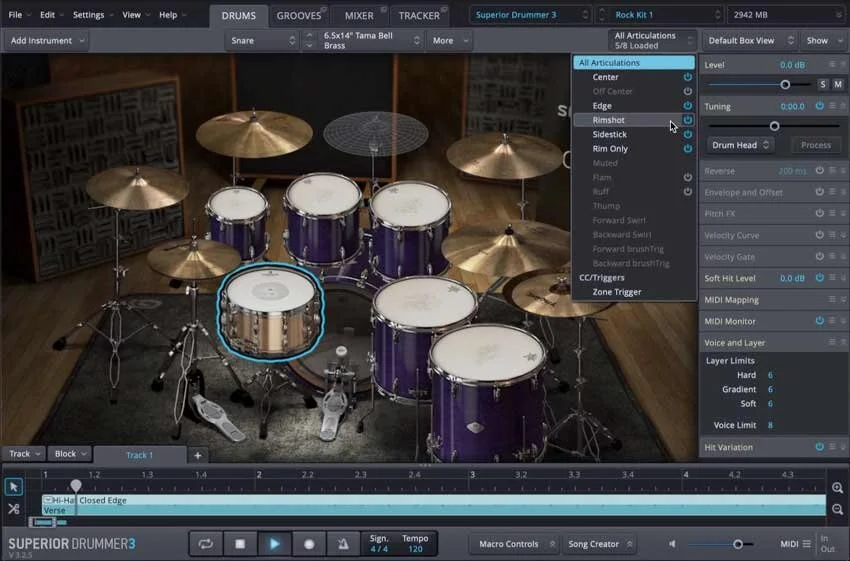
Task: Open the Track dropdown menu
Action: pyautogui.click(x=24, y=454)
